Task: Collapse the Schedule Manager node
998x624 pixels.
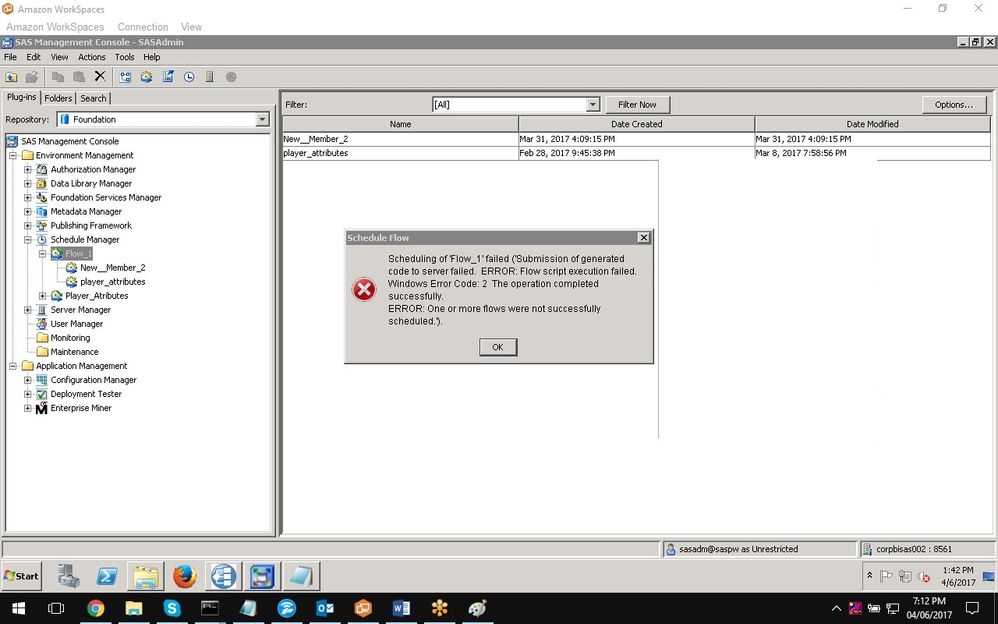Action: pyautogui.click(x=27, y=240)
